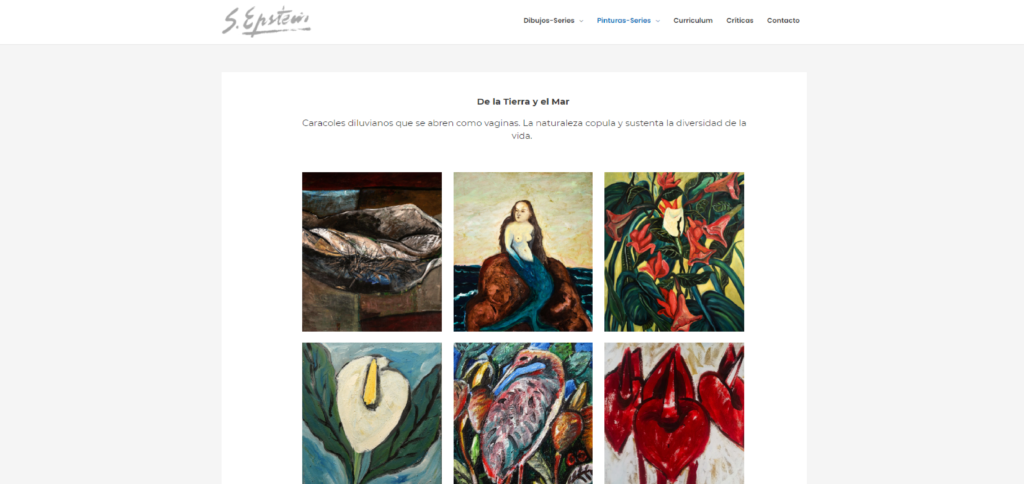
Task: View the mermaid on rock painting
Action: [523, 251]
